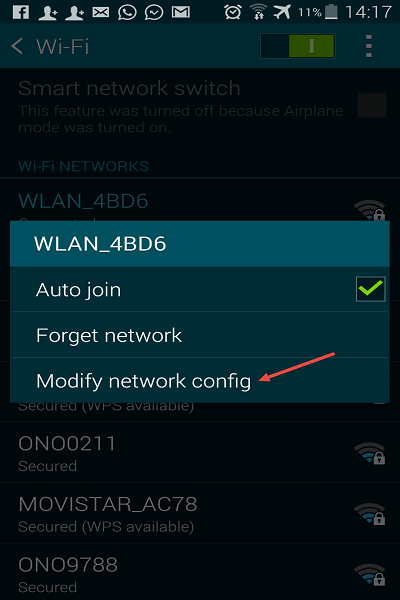Open the ONO9788 network entry
Screen dimensions: 400x600
coord(200,574)
